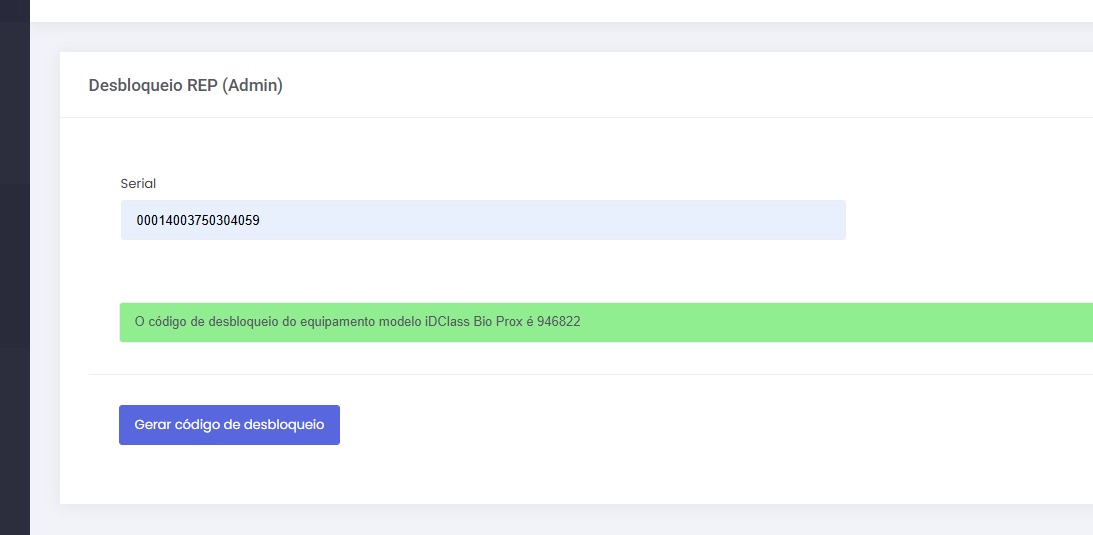Click the Serial input field
The image size is (1093, 535).
point(482,220)
